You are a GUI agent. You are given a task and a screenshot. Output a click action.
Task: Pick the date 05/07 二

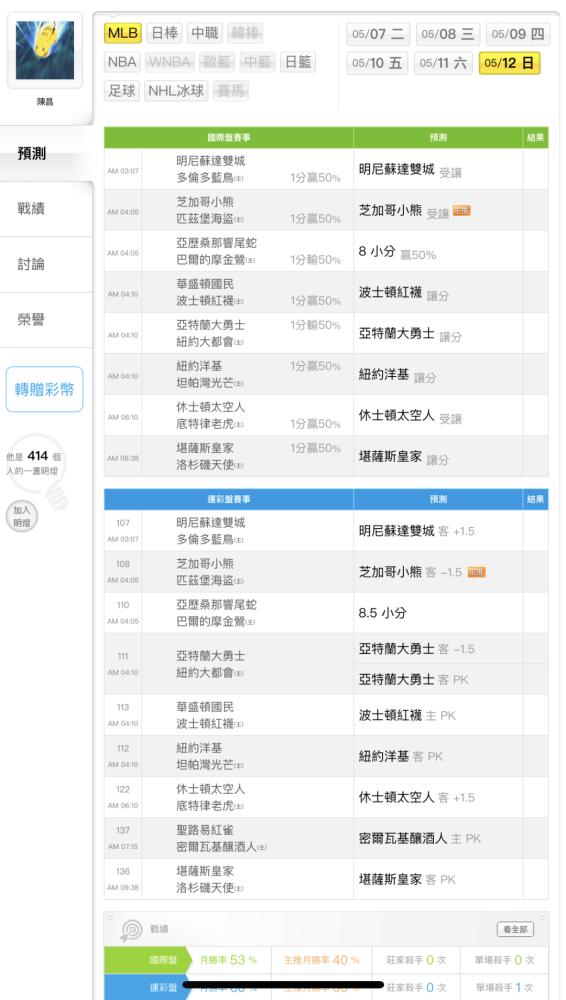378,34
